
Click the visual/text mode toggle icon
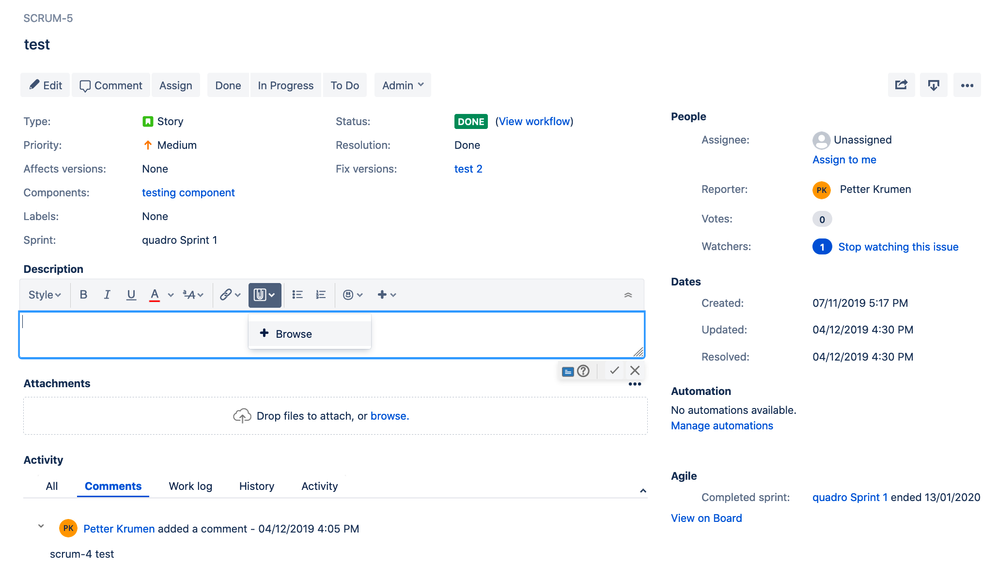click(568, 371)
